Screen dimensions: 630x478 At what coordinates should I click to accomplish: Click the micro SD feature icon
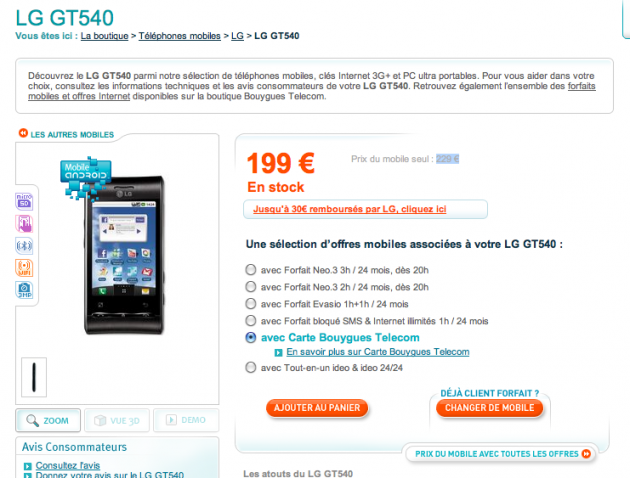coord(24,202)
